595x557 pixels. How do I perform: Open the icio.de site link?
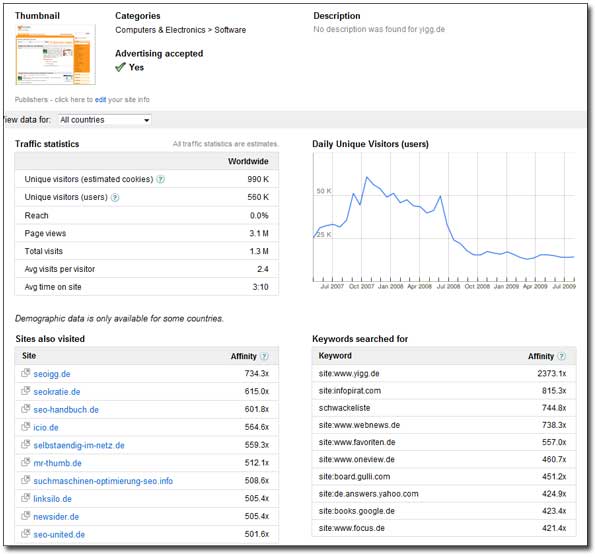pos(46,428)
